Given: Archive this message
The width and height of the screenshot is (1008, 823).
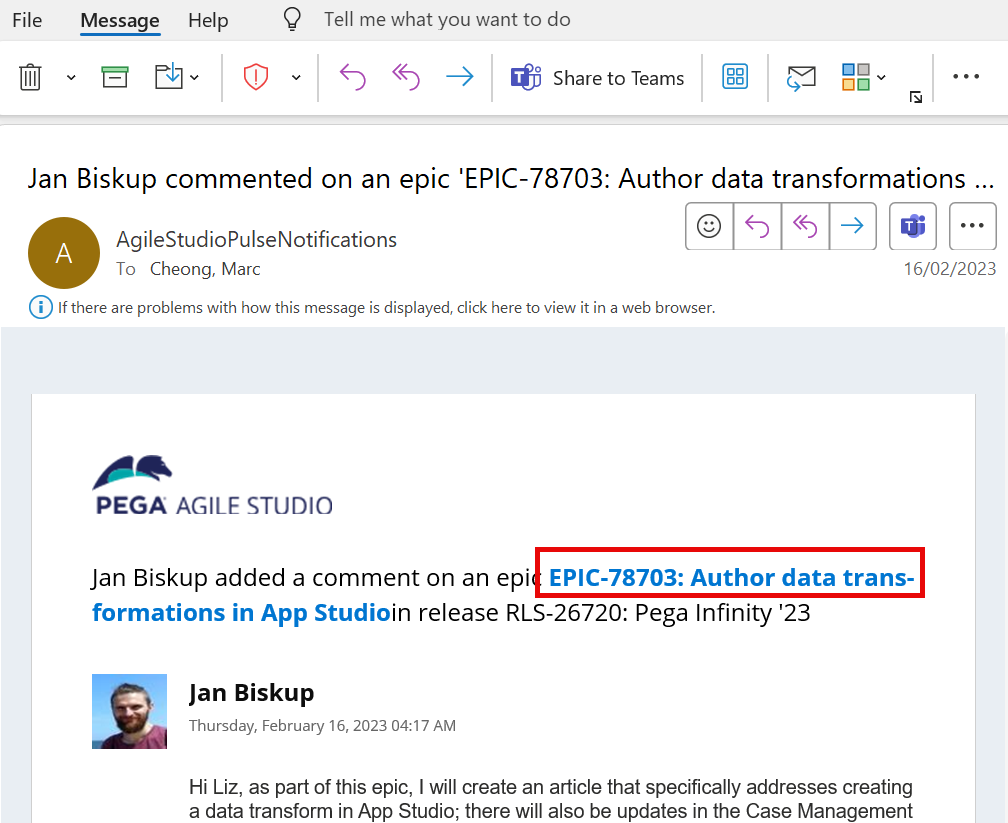Looking at the screenshot, I should coord(115,77).
